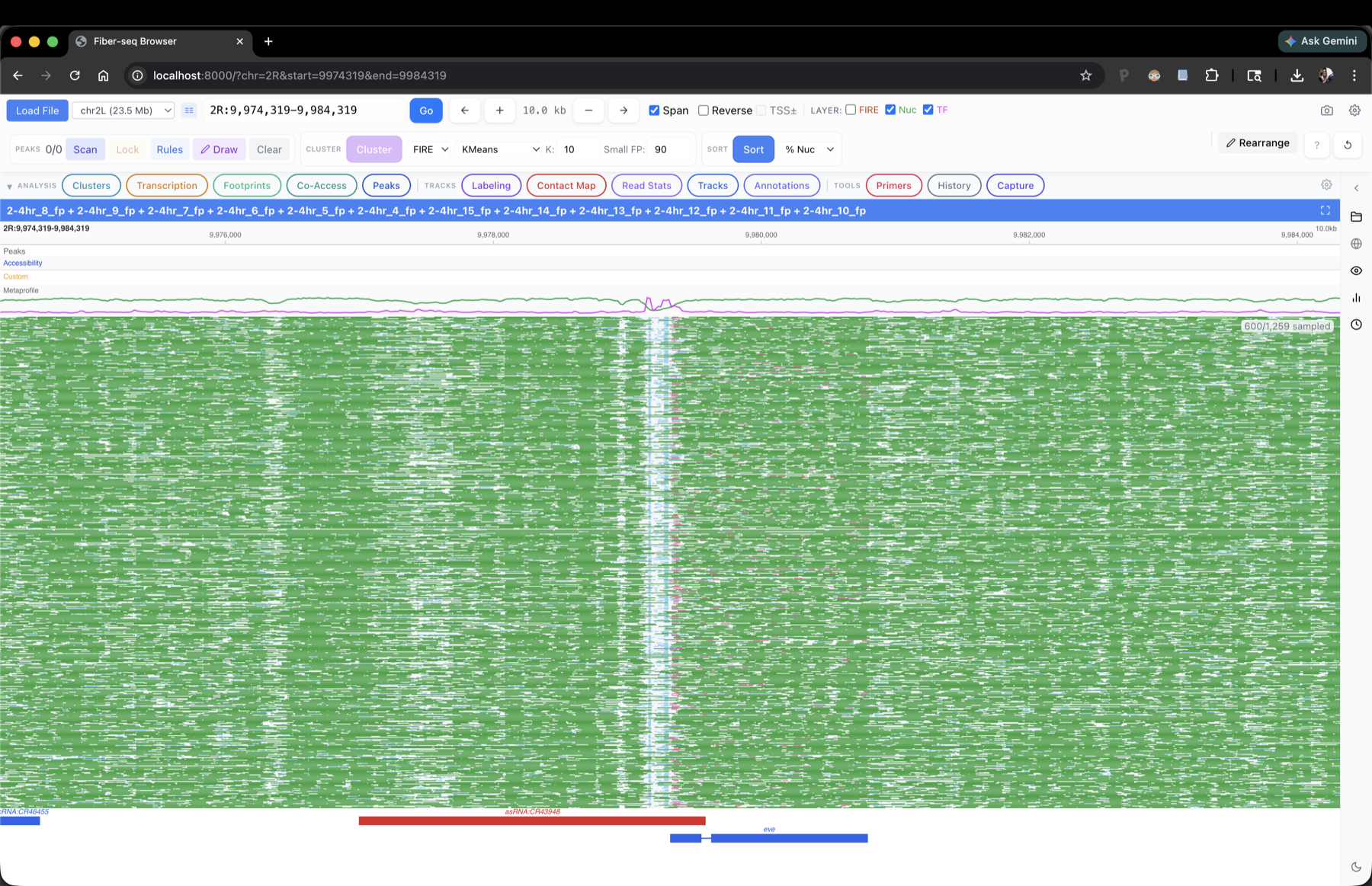Open settings gear in top toolbar

(x=1354, y=110)
